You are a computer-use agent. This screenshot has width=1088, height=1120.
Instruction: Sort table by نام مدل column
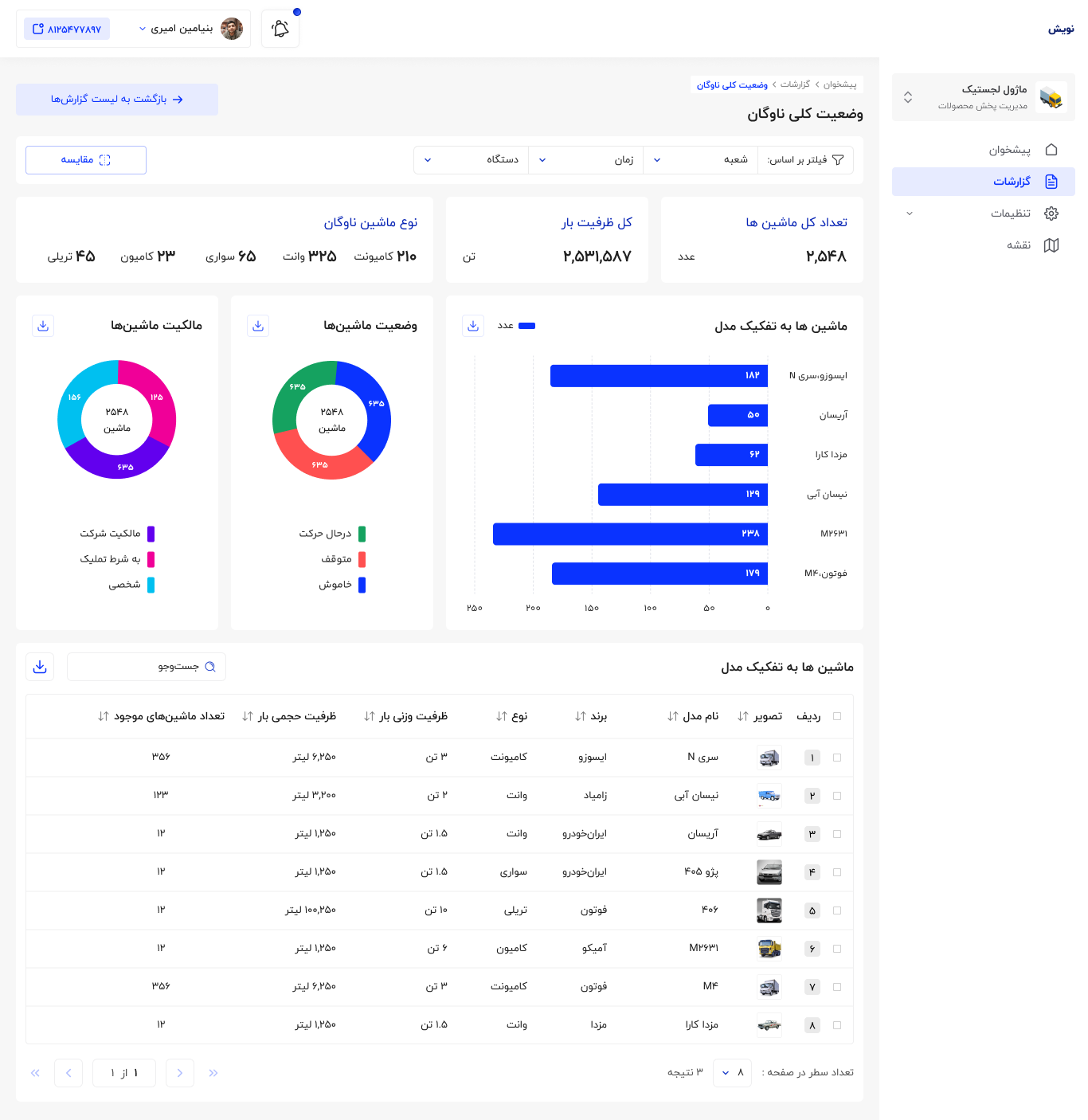[x=672, y=716]
